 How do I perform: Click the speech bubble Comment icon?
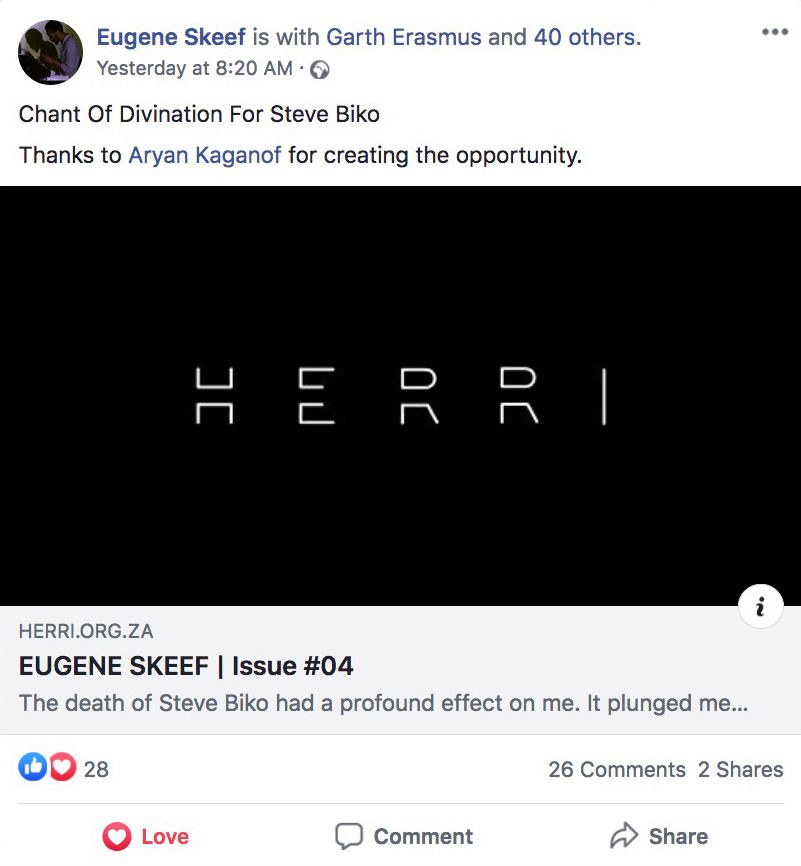(x=349, y=836)
